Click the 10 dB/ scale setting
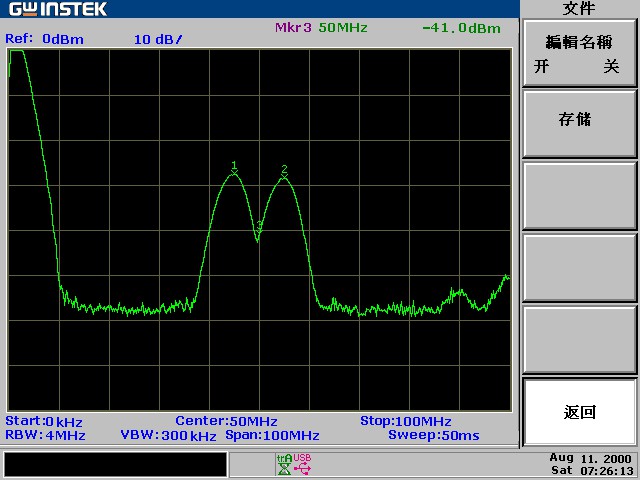 coord(158,40)
